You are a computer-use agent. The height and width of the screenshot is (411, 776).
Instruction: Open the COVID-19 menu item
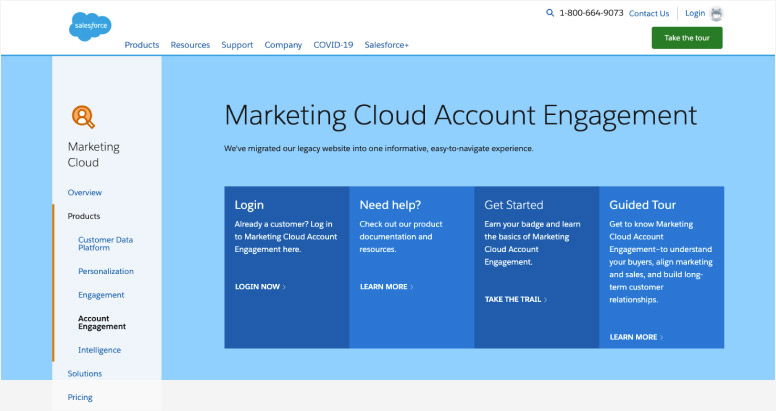coord(333,45)
